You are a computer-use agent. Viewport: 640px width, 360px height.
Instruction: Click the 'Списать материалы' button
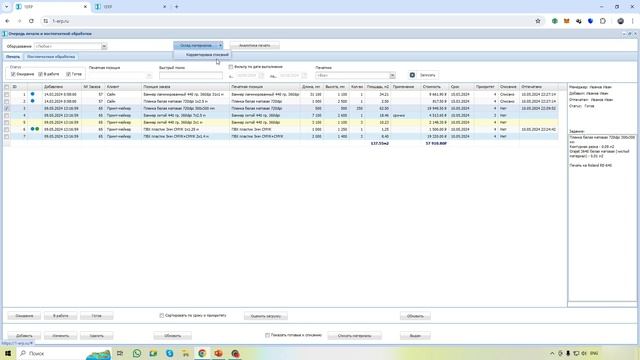[355, 336]
